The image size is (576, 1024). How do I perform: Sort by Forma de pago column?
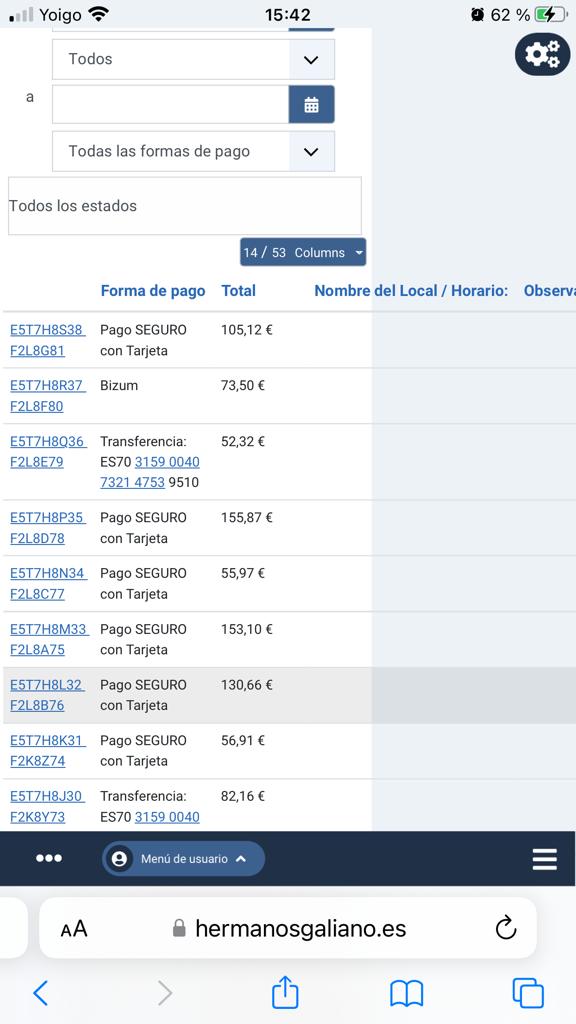click(x=153, y=291)
